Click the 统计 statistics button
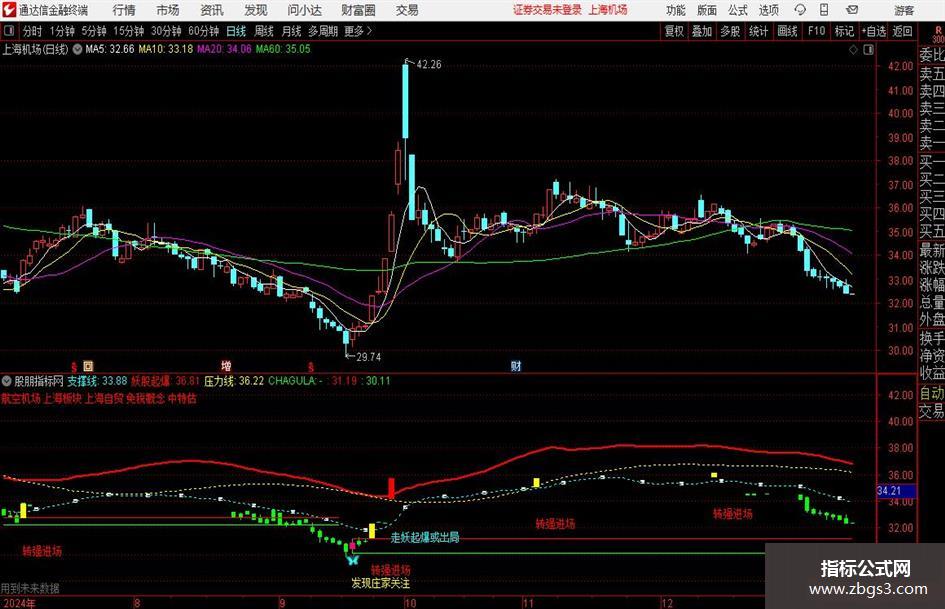 coord(759,31)
